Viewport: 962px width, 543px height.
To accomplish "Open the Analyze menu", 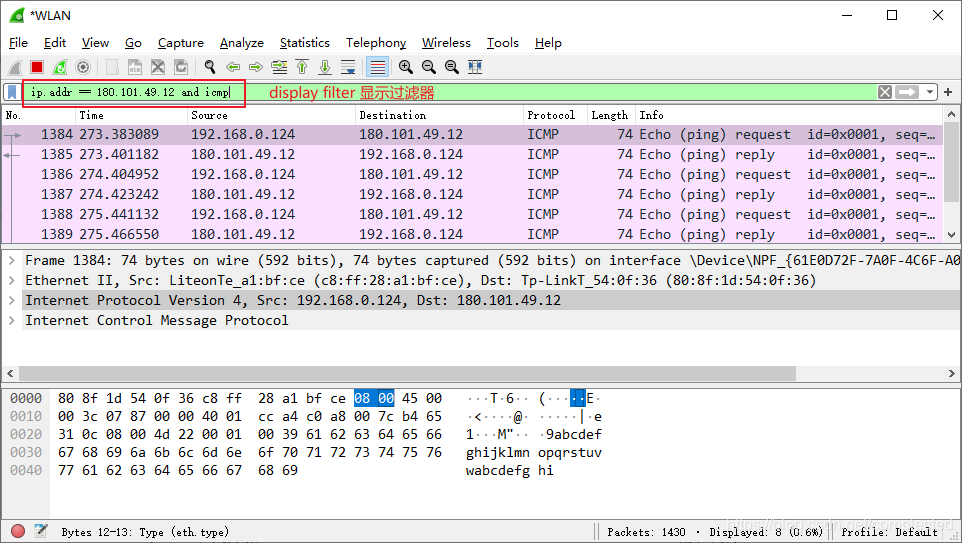I will [x=242, y=43].
